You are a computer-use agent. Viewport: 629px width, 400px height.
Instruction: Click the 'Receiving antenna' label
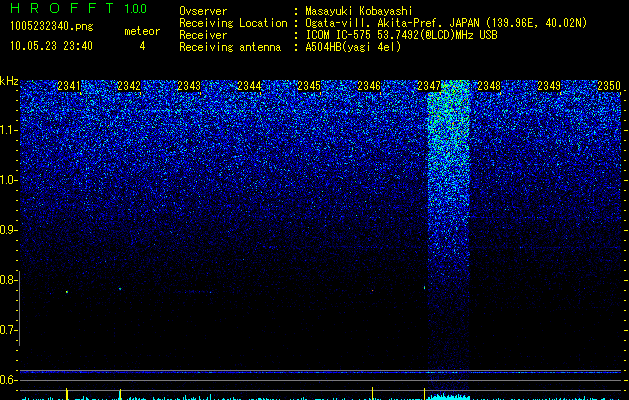[230, 47]
